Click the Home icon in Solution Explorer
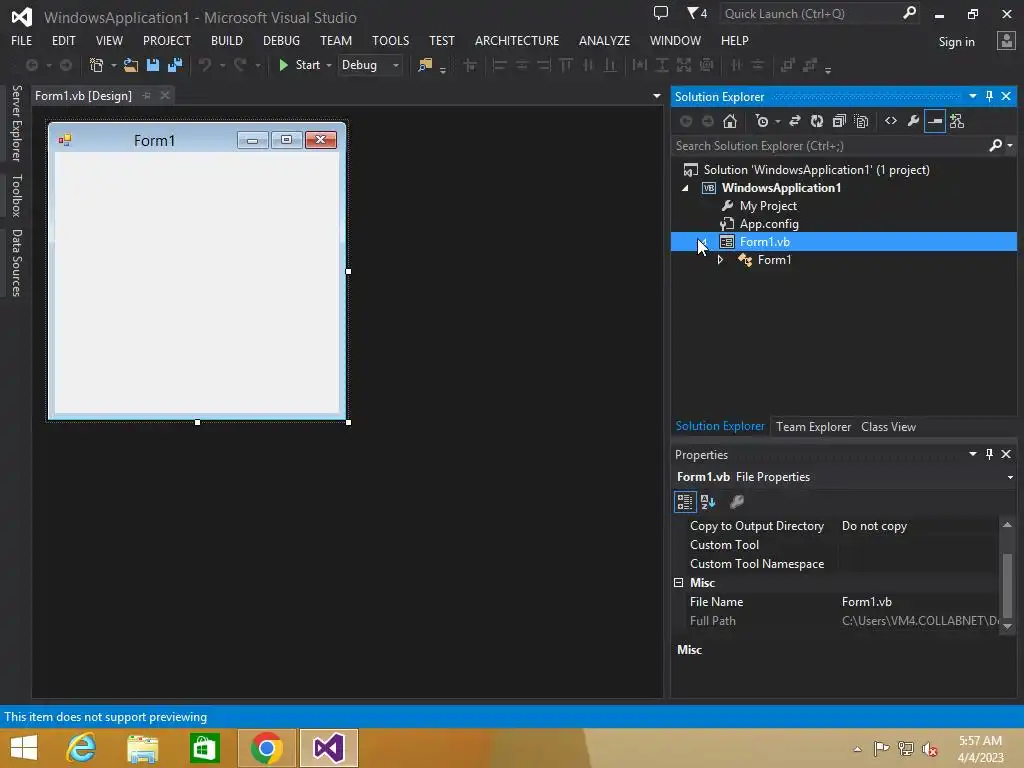The image size is (1024, 768). [729, 121]
